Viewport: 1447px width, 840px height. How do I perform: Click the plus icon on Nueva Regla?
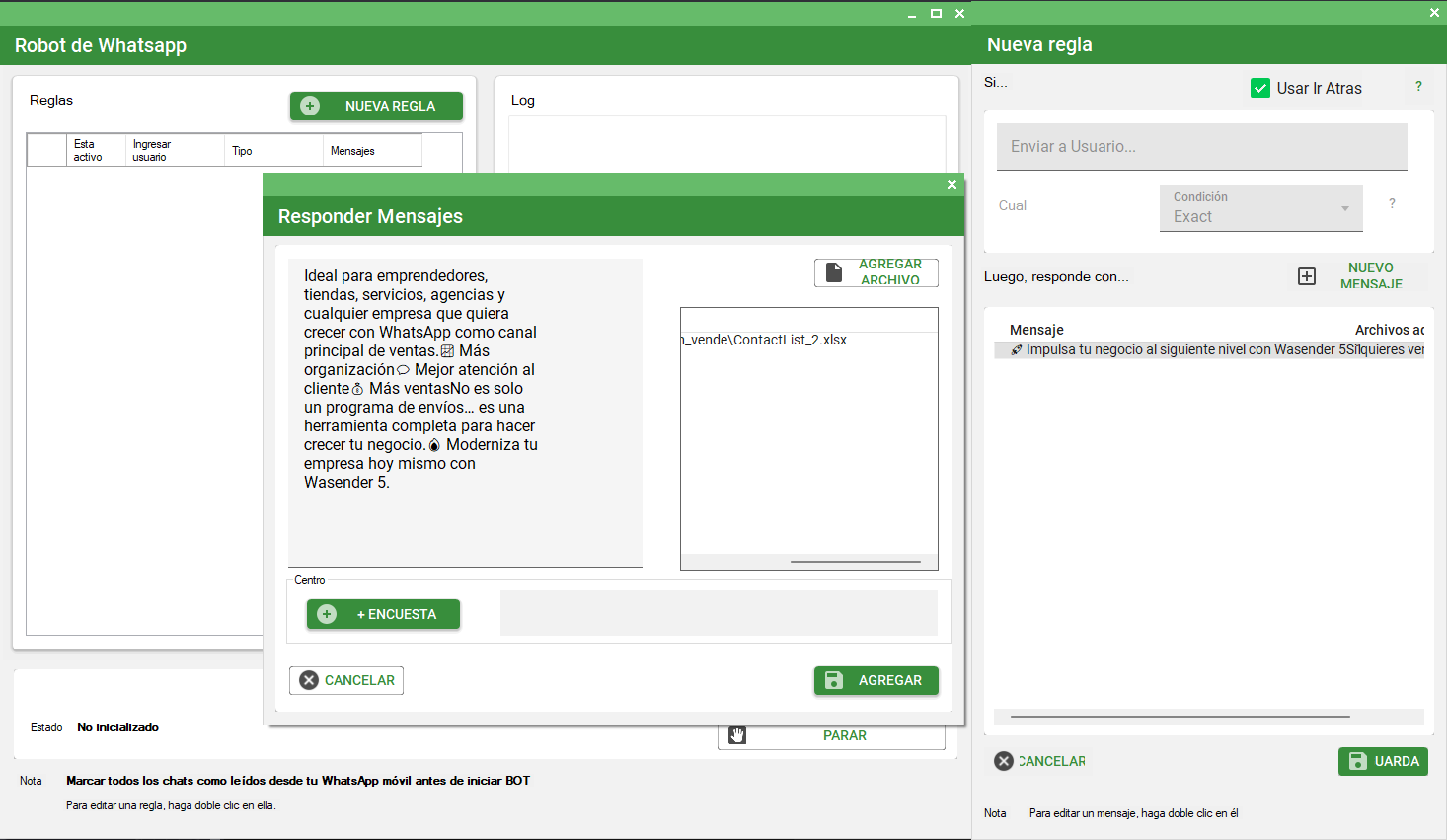[x=310, y=106]
